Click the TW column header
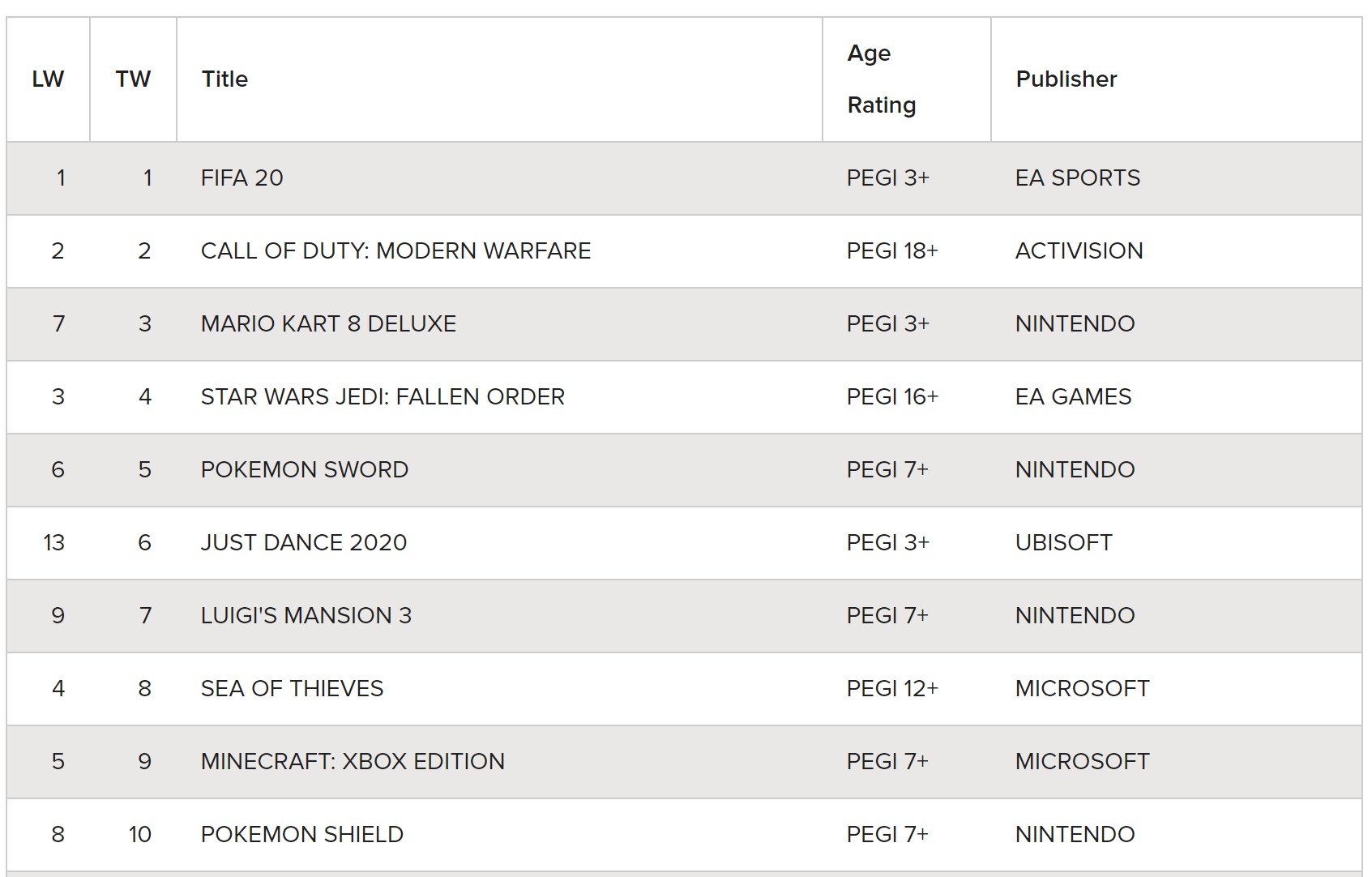The image size is (1372, 877). (133, 79)
